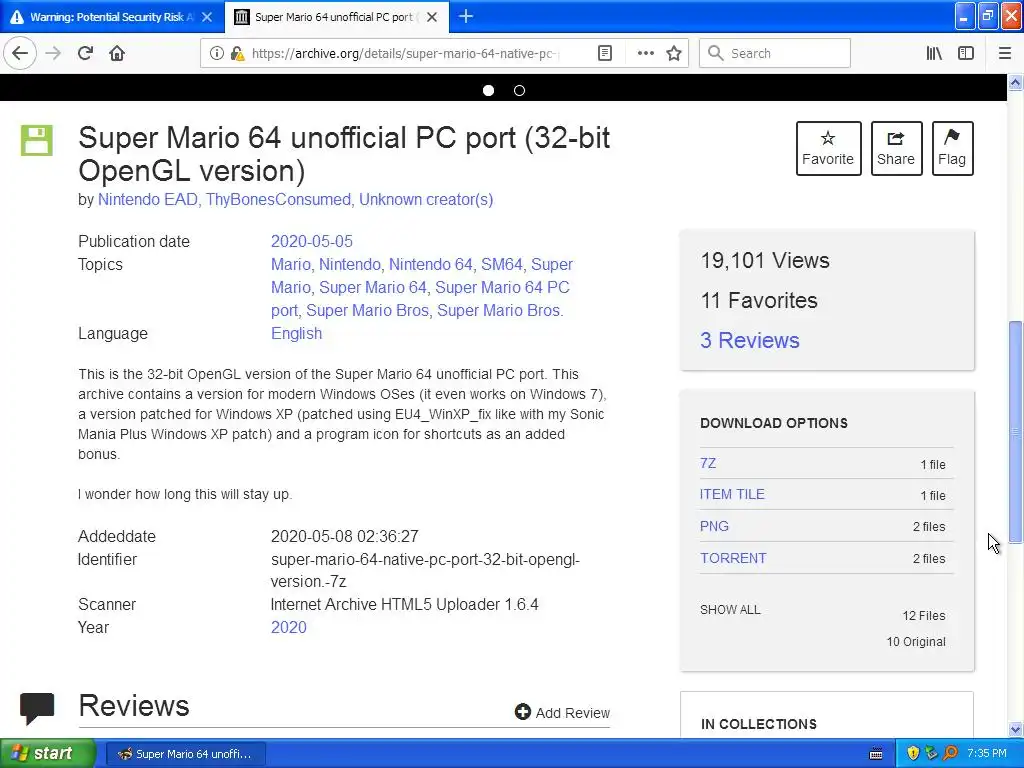Click the keyboard icon in system tray

coord(876,754)
